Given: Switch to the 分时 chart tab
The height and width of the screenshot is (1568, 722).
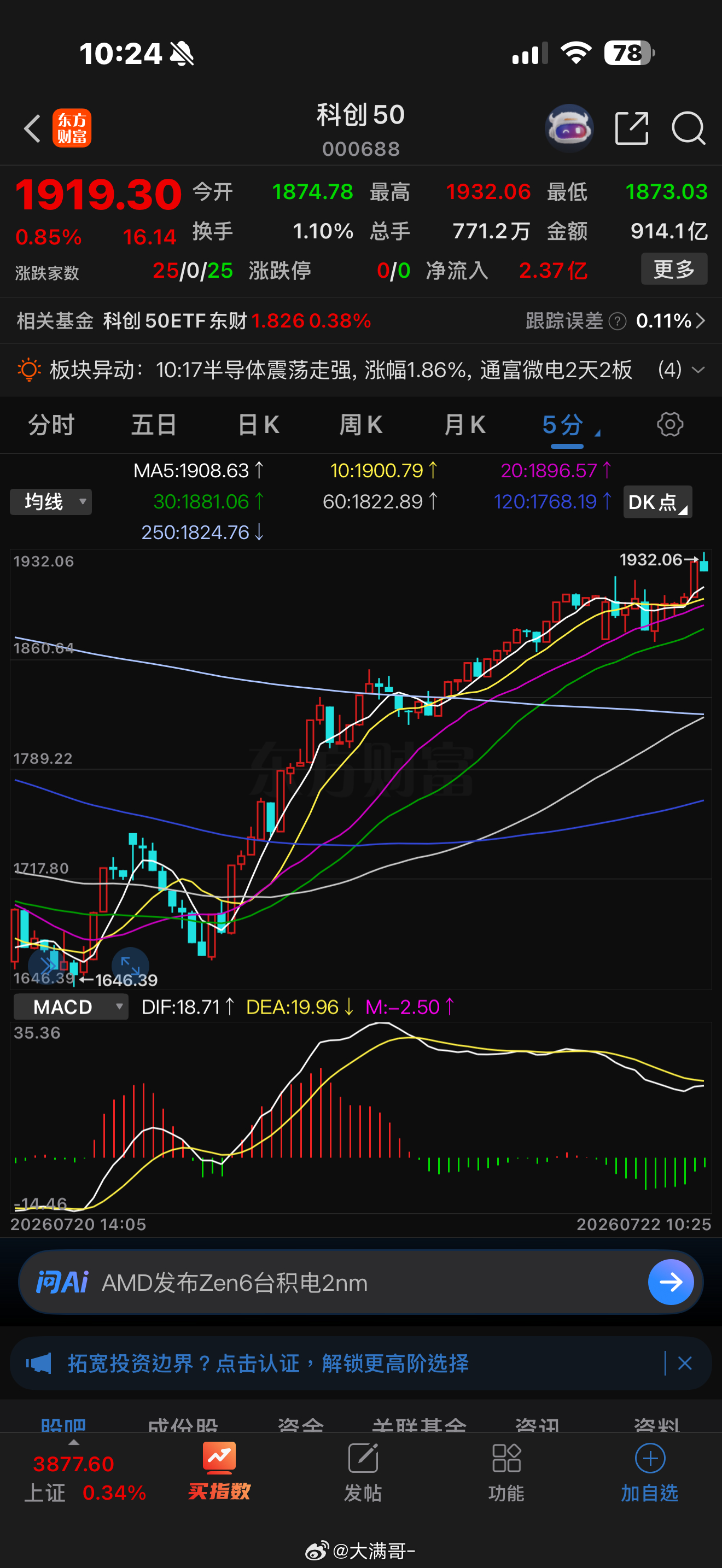Looking at the screenshot, I should [x=51, y=424].
